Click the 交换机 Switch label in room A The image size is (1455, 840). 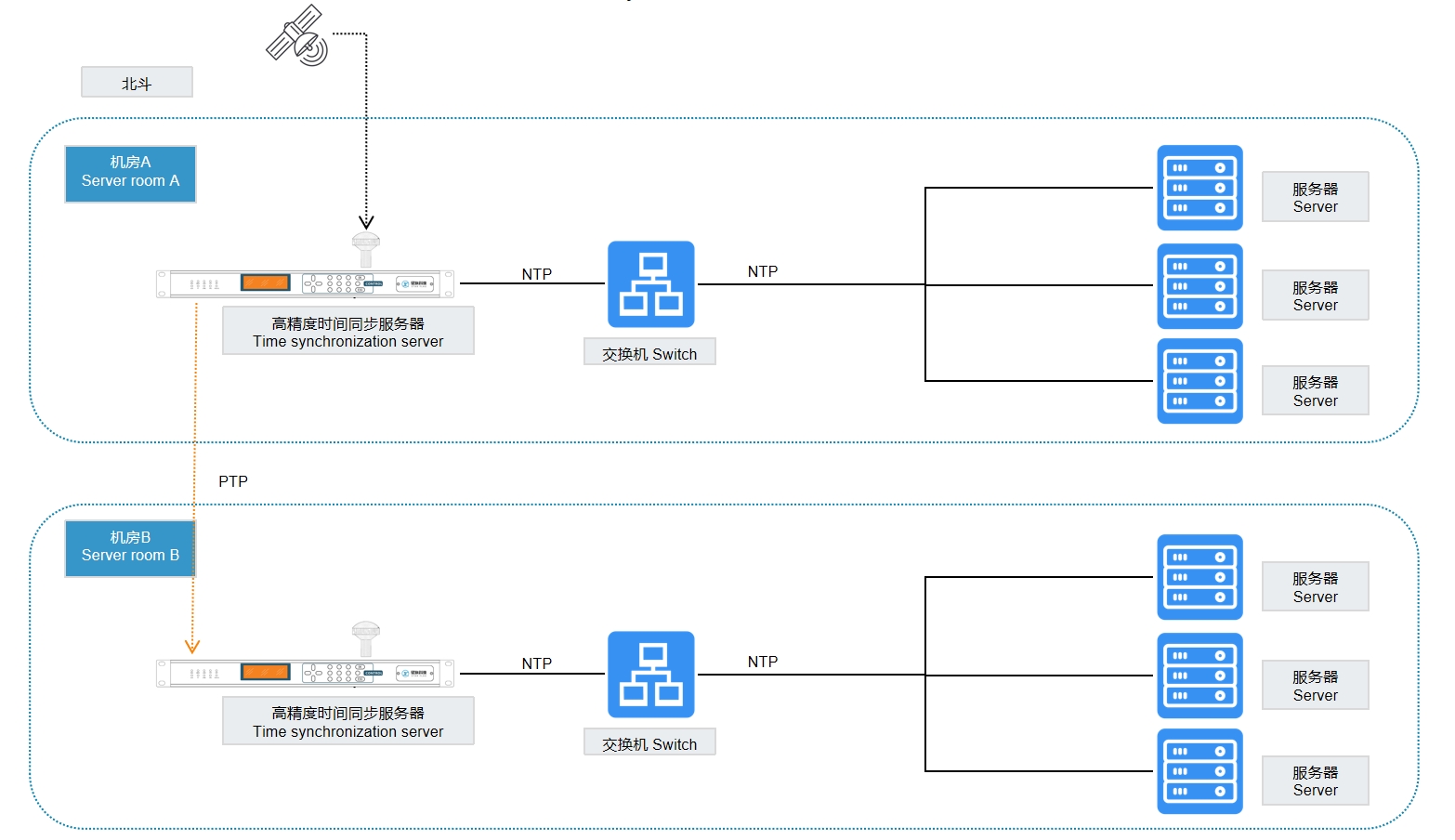649,353
